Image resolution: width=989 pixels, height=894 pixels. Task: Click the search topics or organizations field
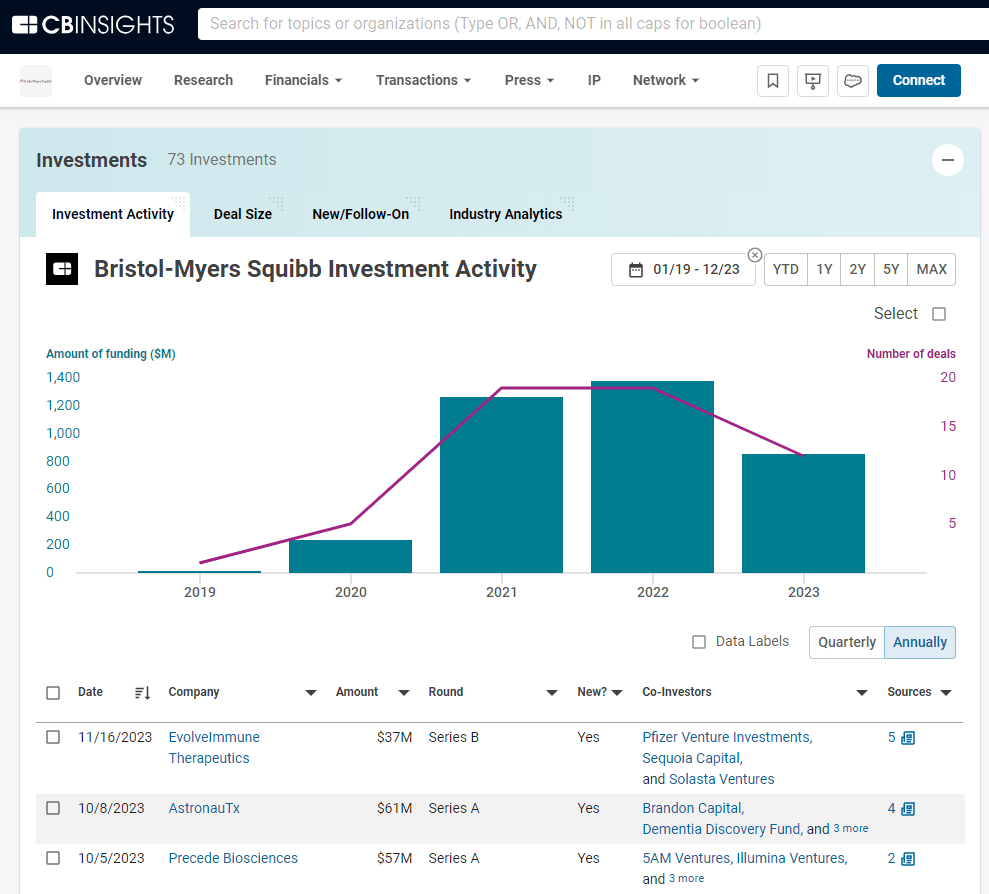(x=593, y=24)
